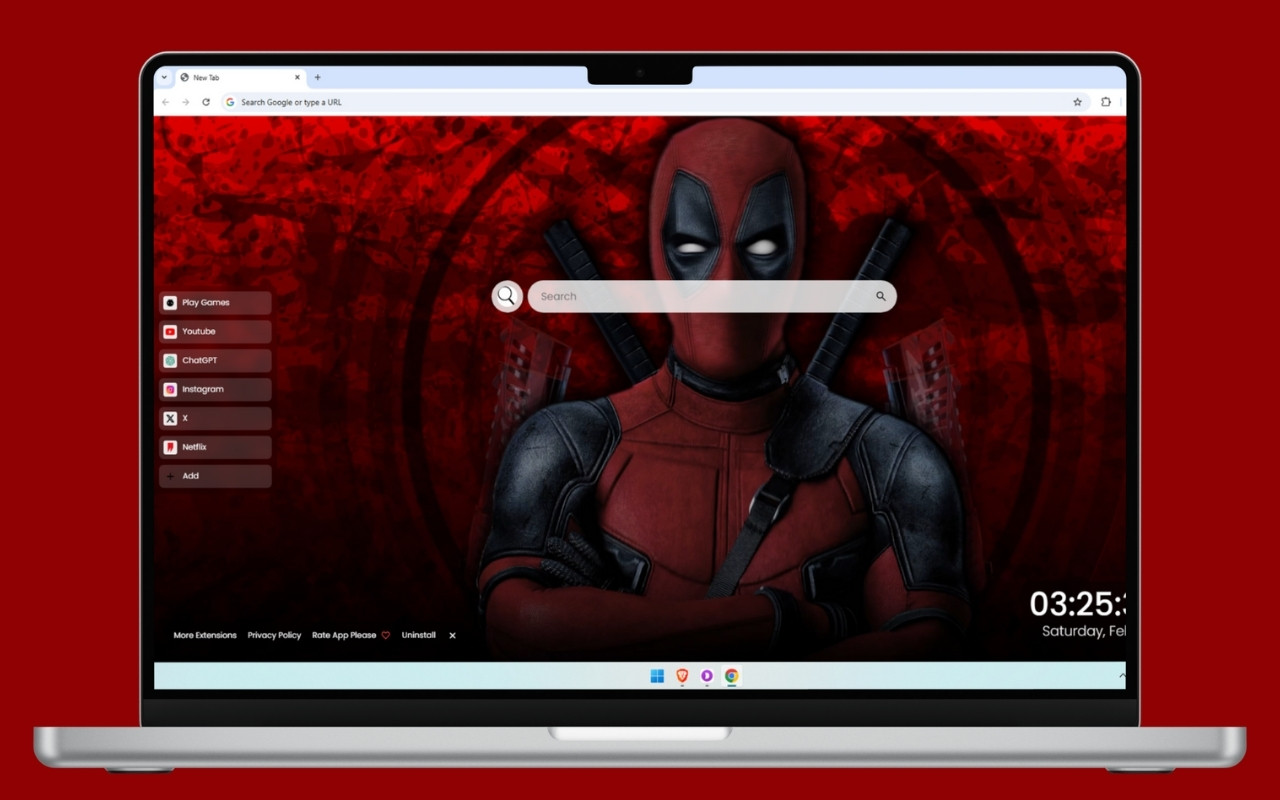Click the round magnifier button beside the search box

(x=507, y=296)
